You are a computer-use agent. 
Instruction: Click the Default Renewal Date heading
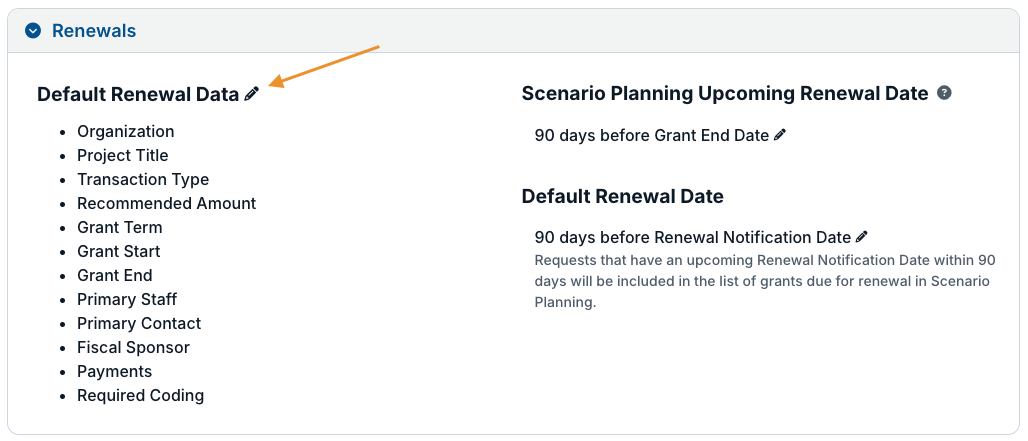pyautogui.click(x=622, y=196)
